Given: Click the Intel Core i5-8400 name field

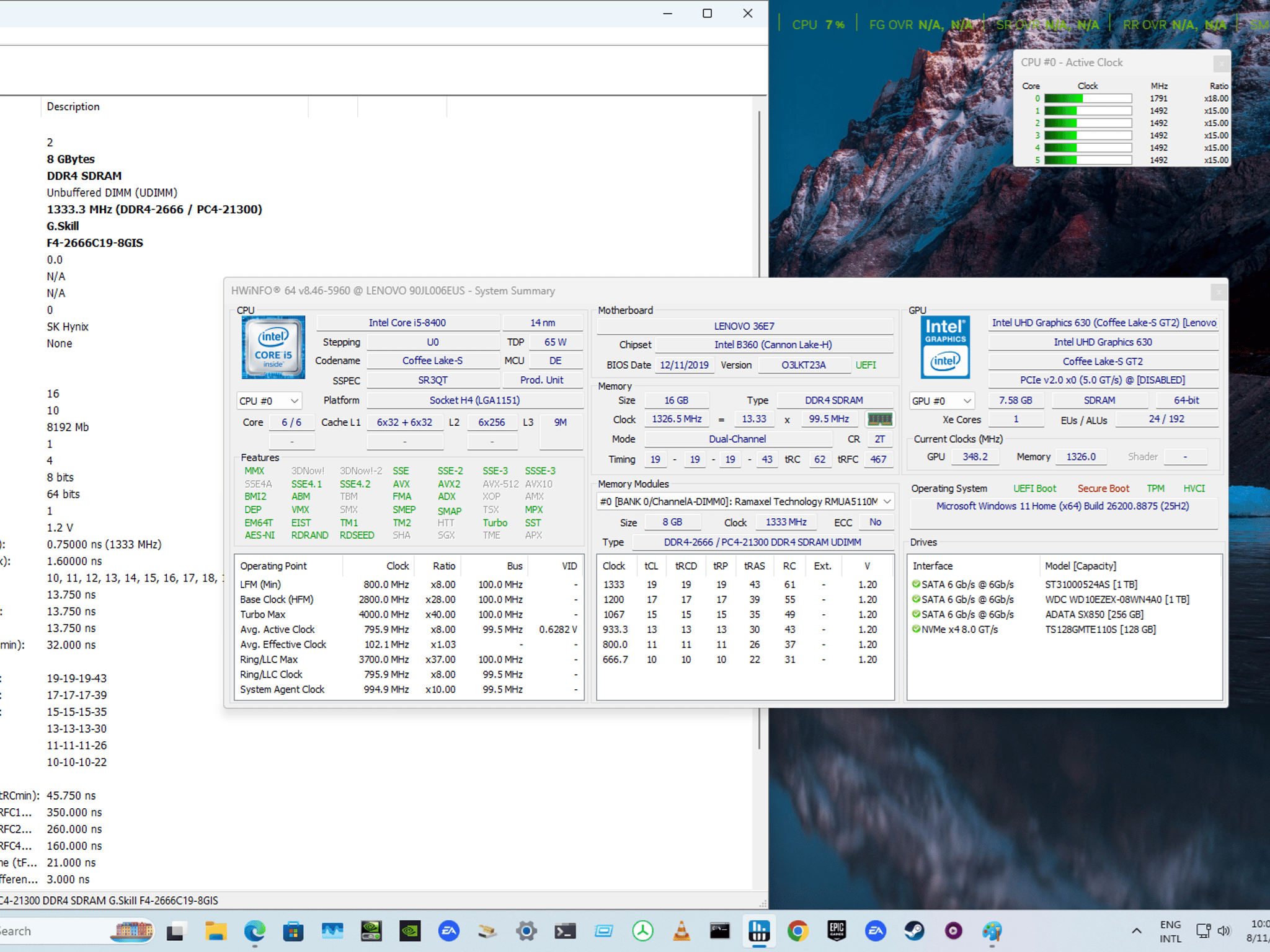Looking at the screenshot, I should tap(407, 323).
